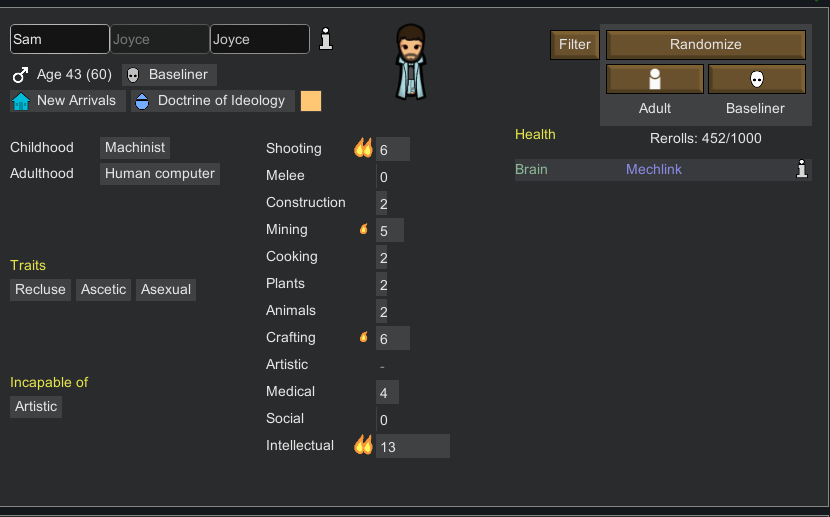
Task: Click the 'Age 43 (60)' text
Action: (74, 75)
